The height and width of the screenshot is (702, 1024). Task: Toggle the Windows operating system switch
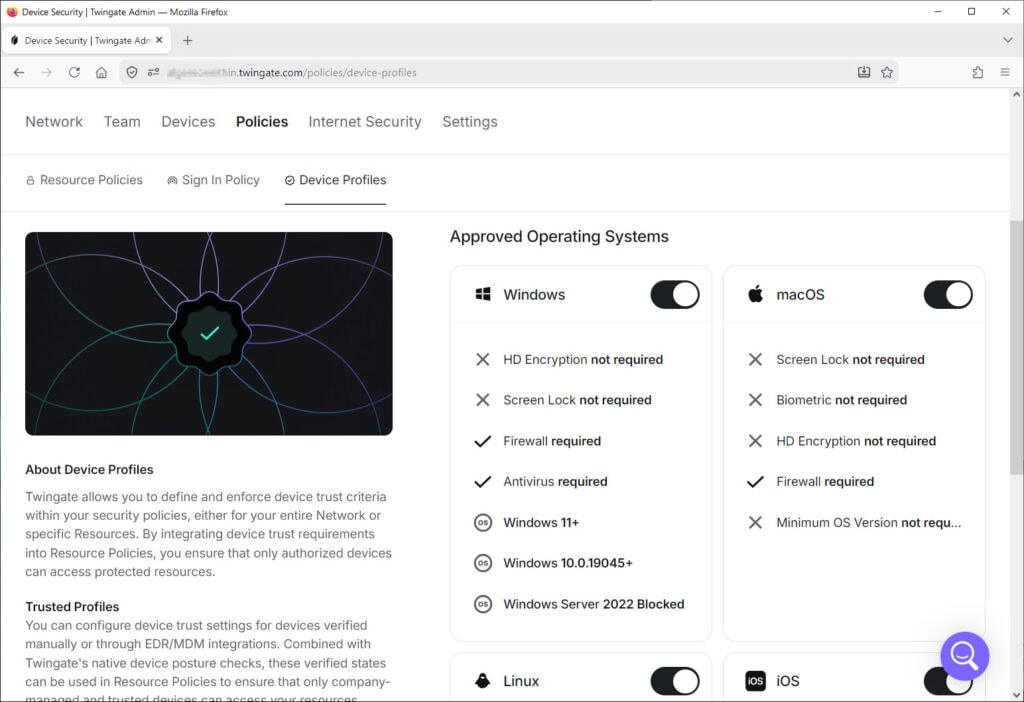coord(675,295)
